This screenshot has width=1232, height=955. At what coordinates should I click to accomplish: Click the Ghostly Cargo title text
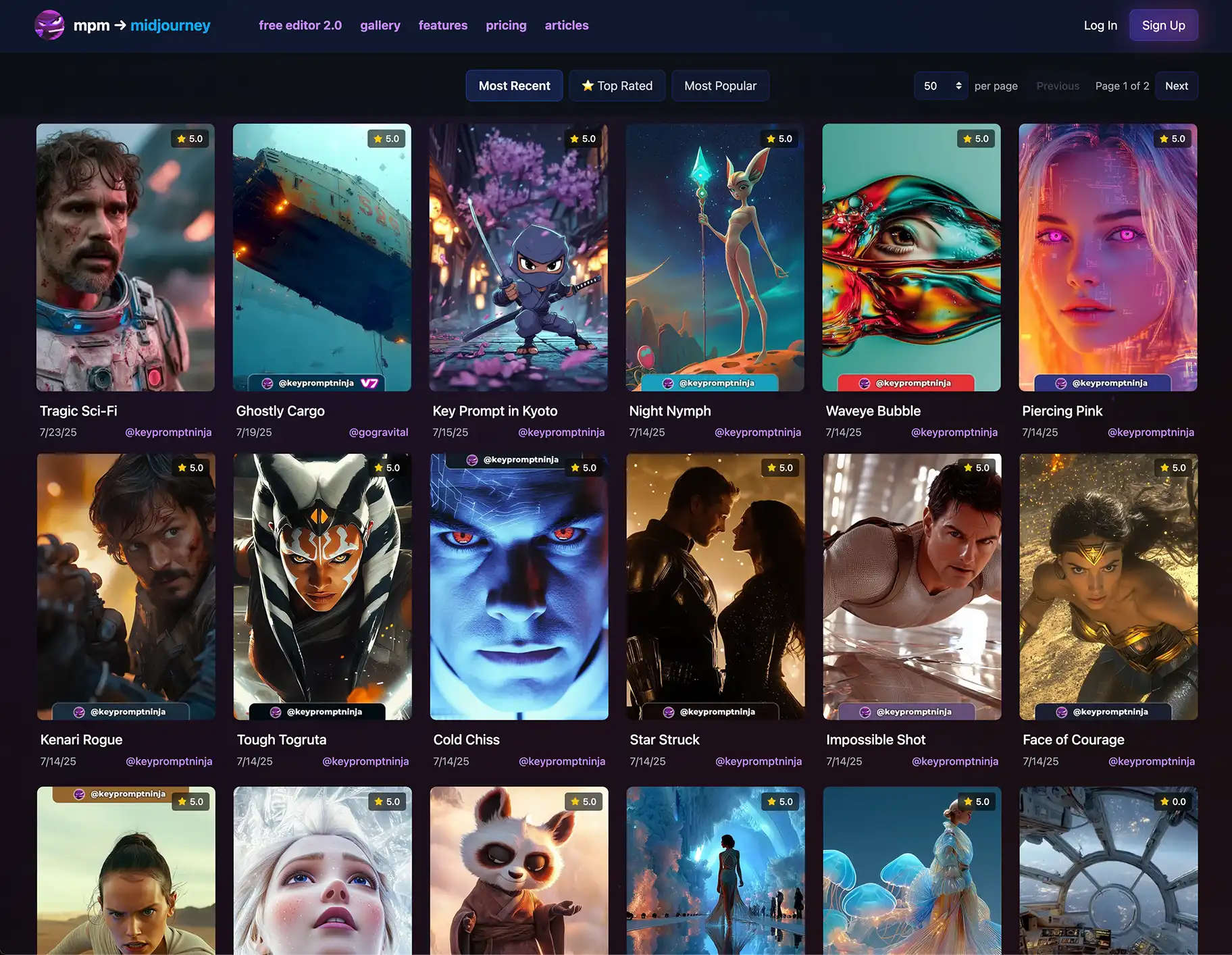280,411
